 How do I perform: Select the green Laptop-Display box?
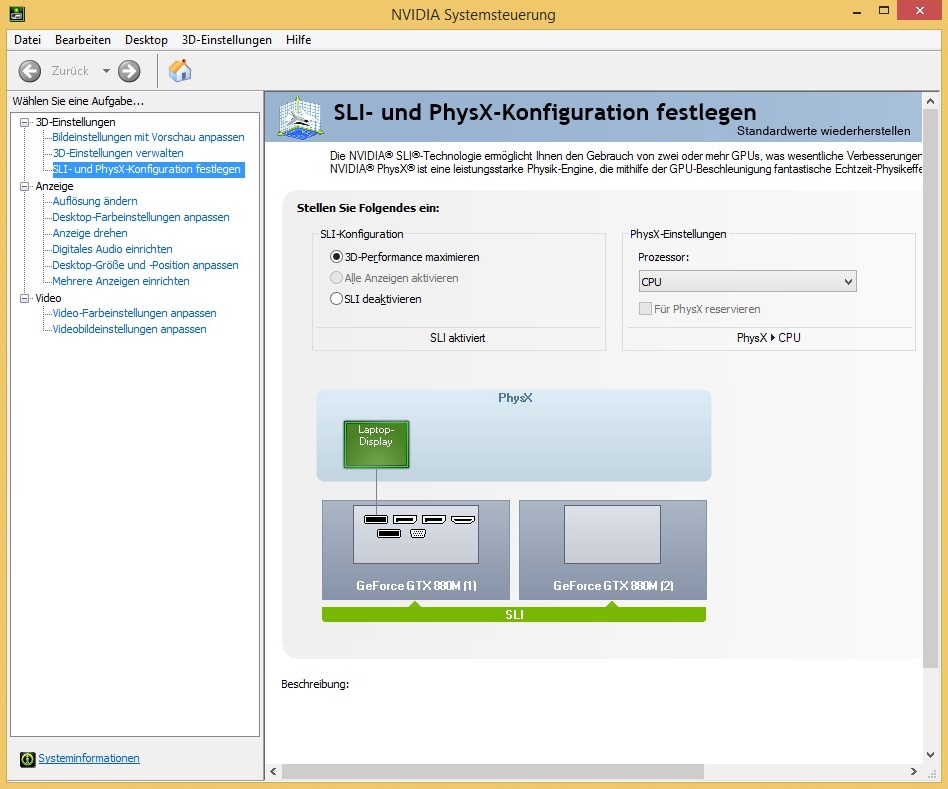[376, 444]
